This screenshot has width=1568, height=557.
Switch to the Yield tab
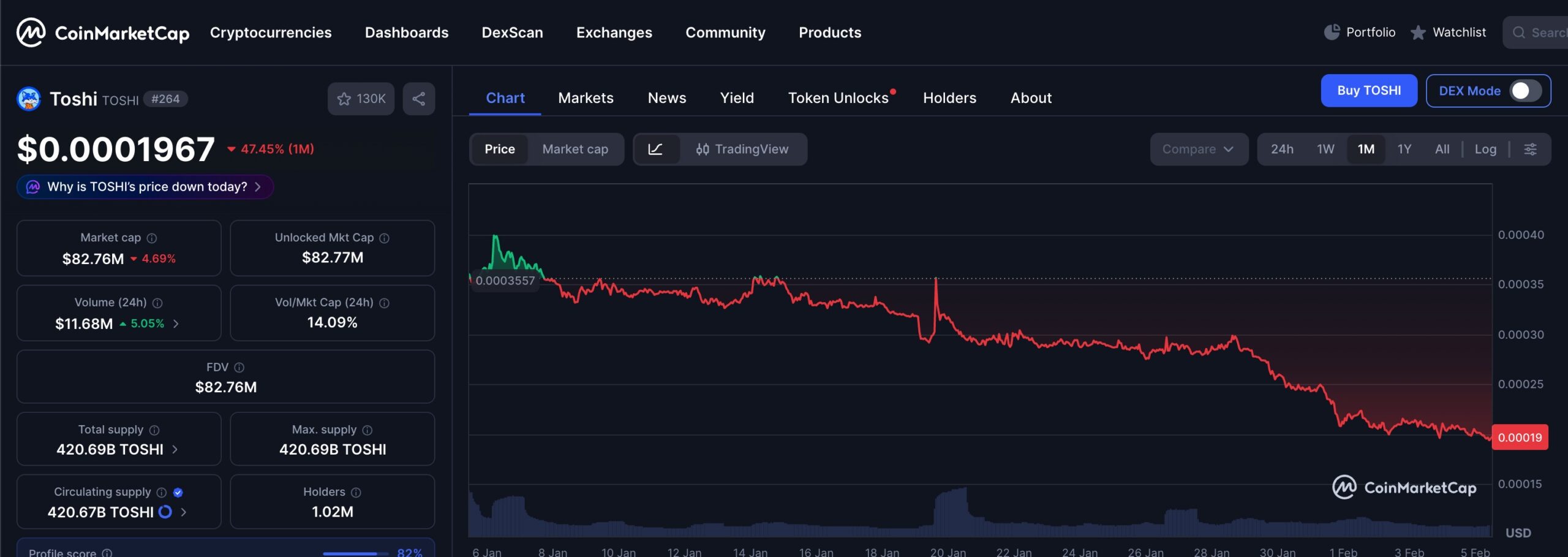click(x=737, y=98)
